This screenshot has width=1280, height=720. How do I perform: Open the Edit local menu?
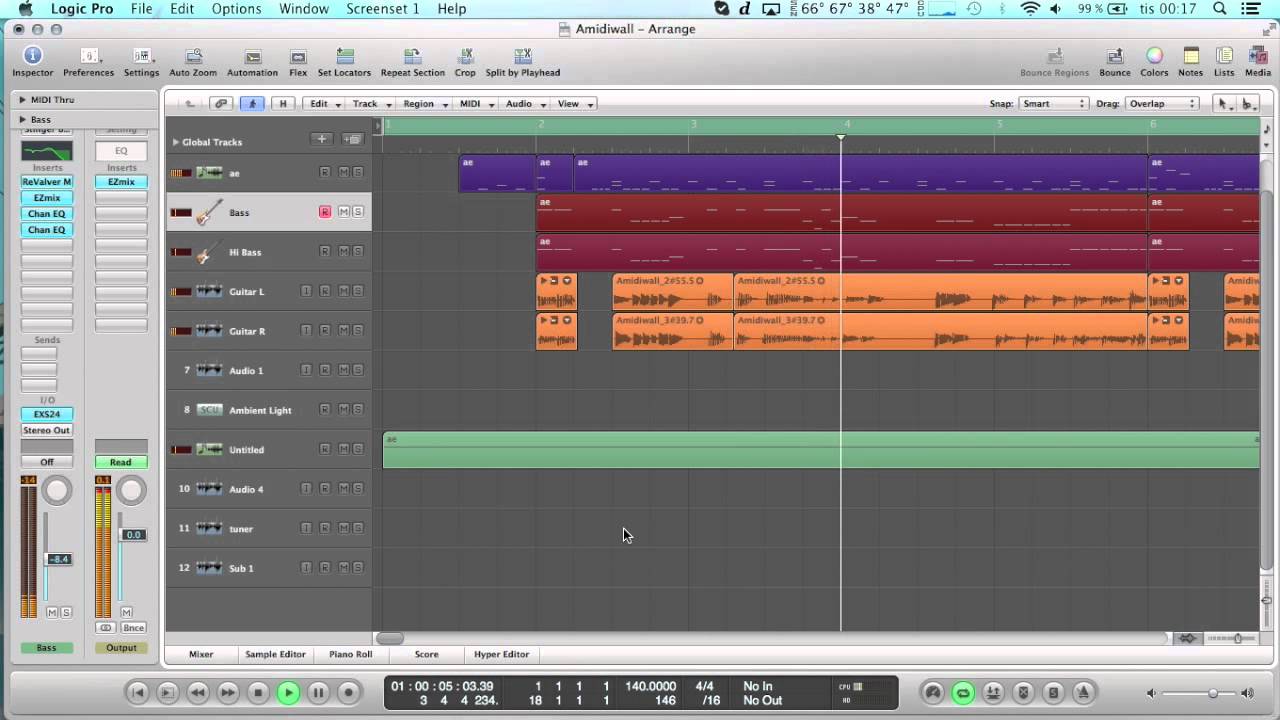325,103
